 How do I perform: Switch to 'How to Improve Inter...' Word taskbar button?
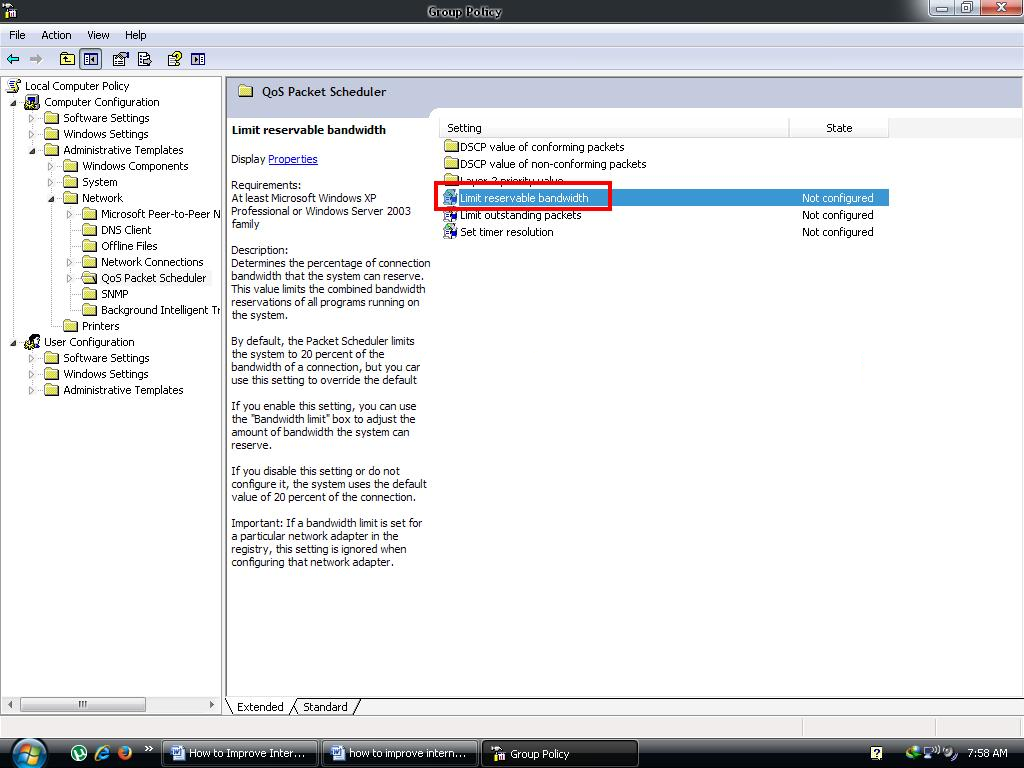point(240,753)
